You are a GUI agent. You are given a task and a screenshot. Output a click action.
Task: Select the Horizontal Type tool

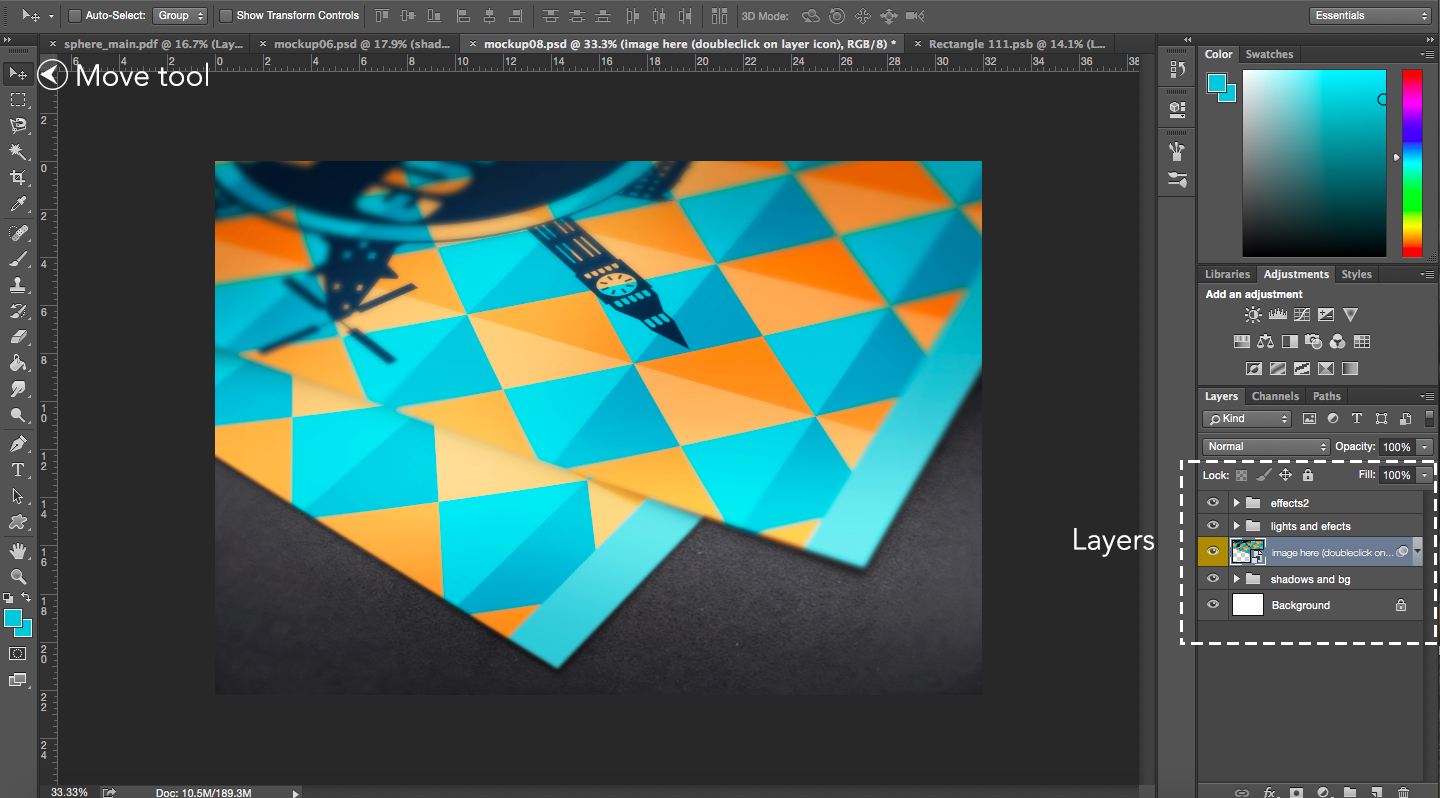pos(18,470)
